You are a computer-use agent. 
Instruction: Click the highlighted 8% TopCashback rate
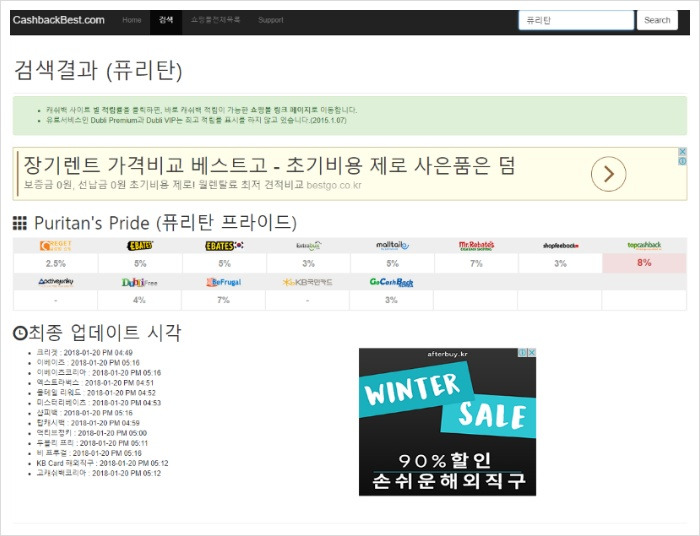644,263
